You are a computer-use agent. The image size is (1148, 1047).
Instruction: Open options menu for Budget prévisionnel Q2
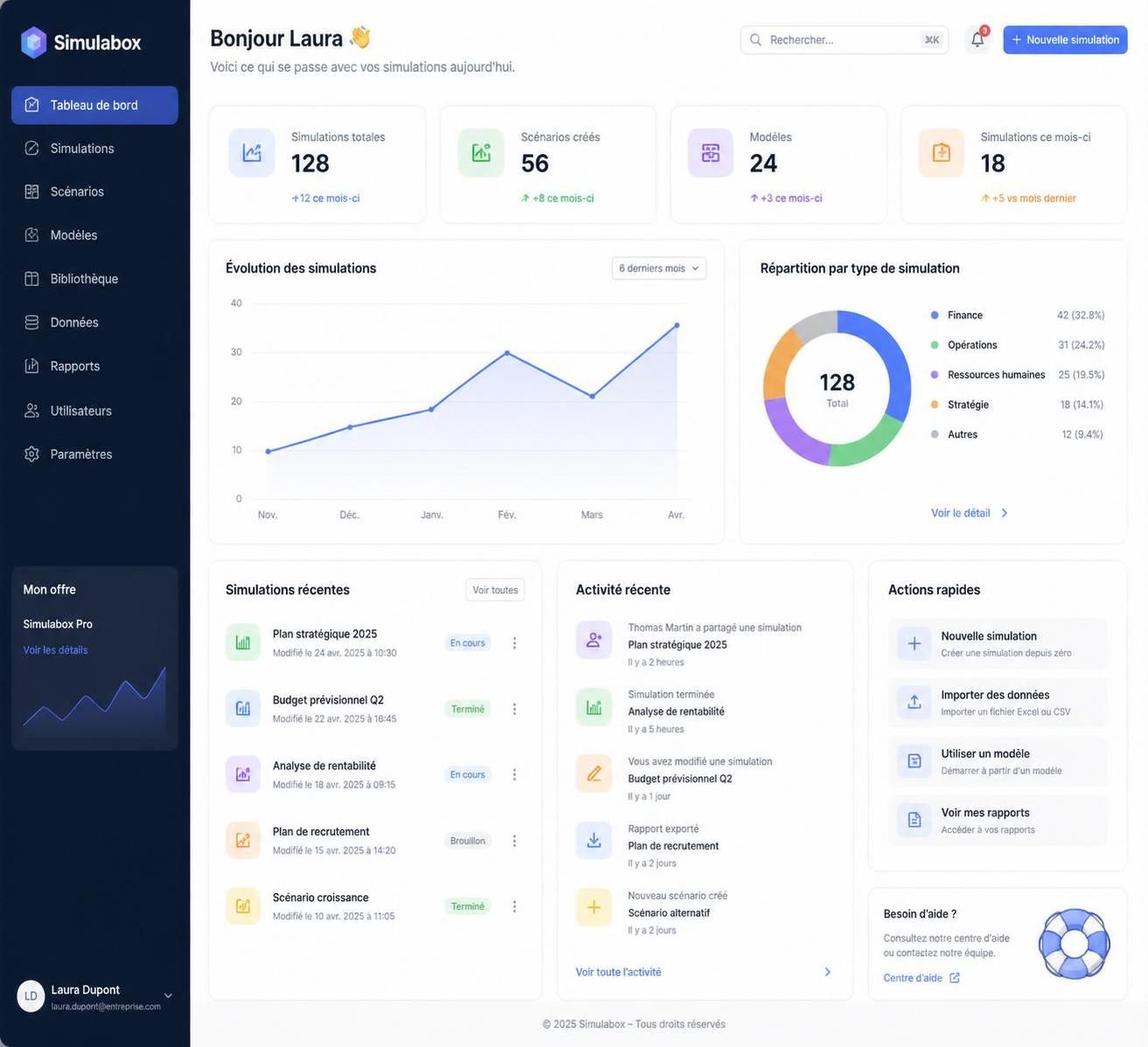coord(514,709)
